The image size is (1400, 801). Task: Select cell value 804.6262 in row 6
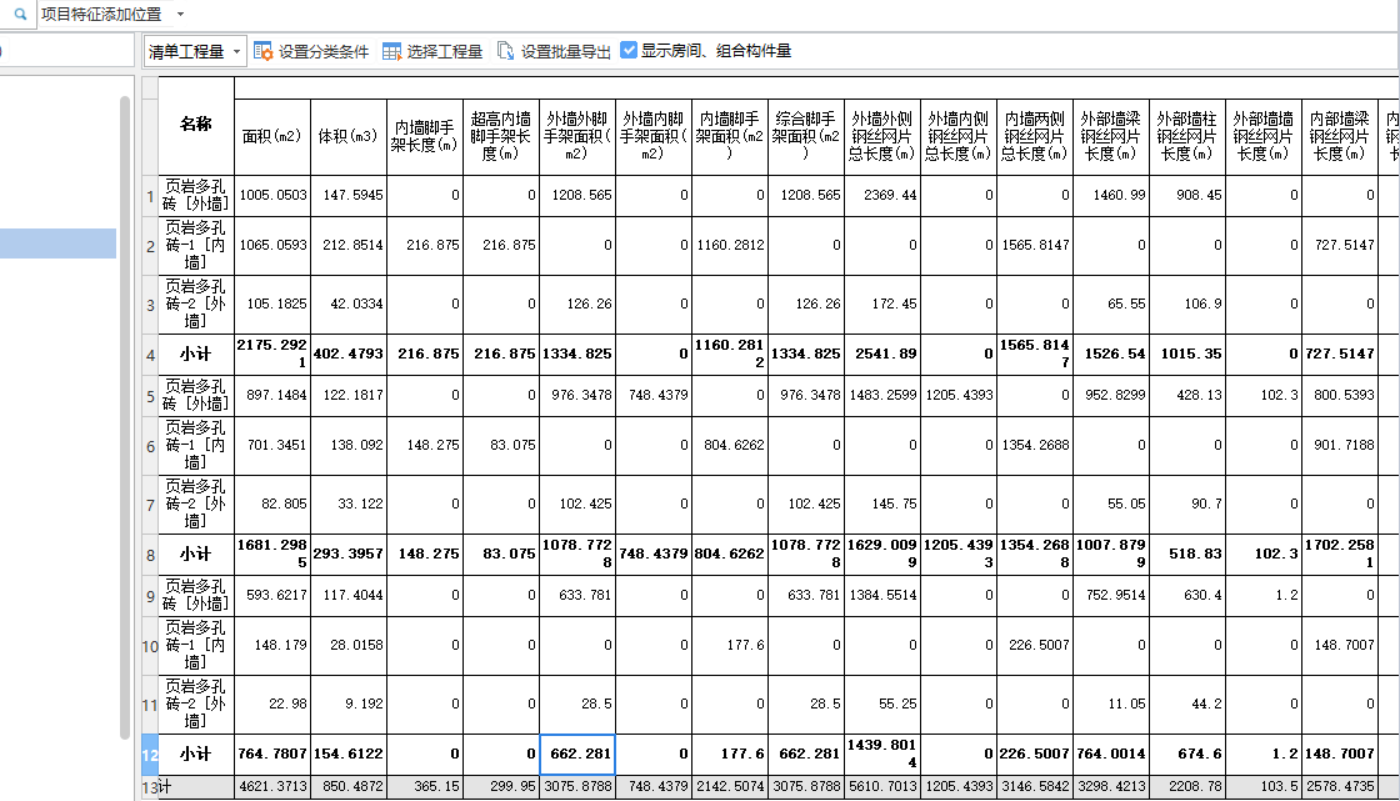coord(730,446)
